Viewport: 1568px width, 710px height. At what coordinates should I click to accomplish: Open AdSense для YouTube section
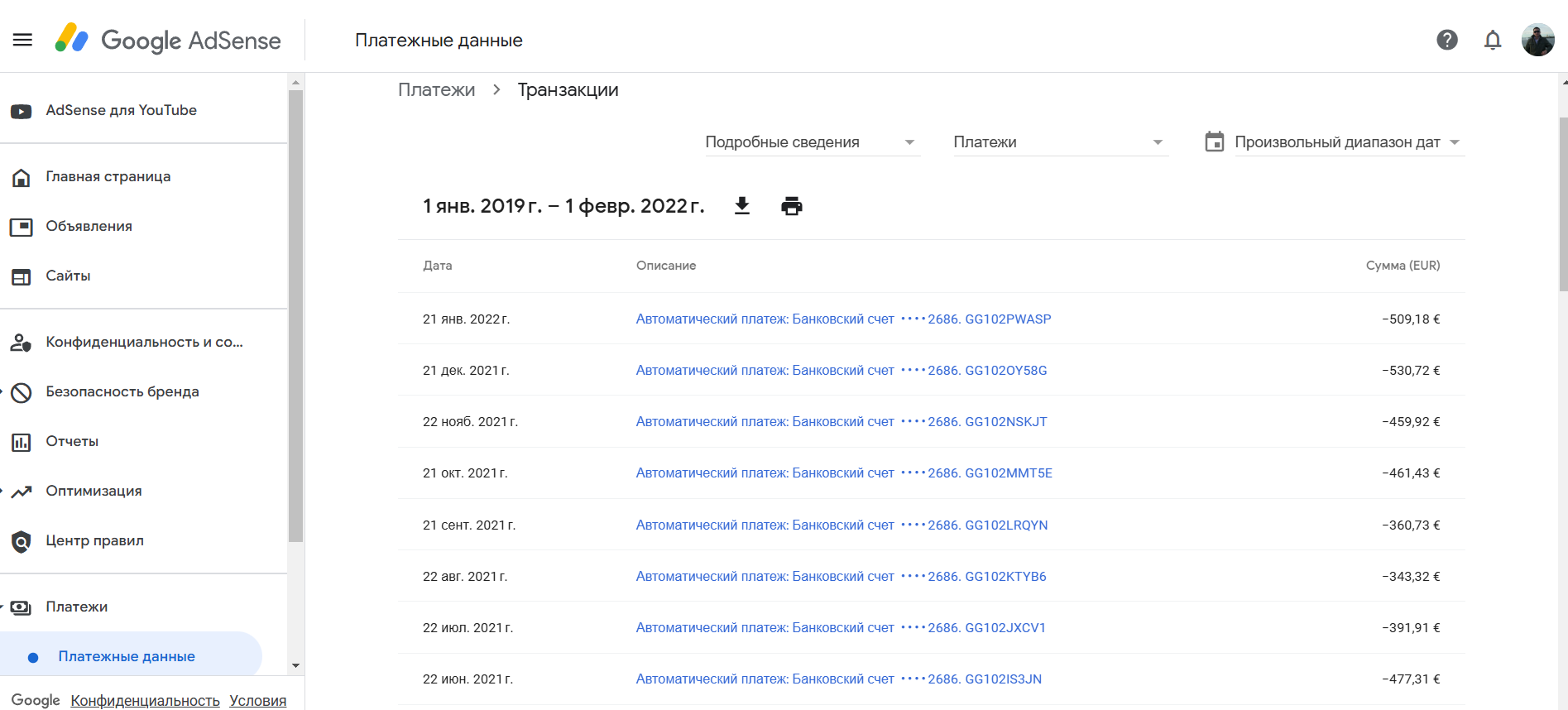pos(121,111)
